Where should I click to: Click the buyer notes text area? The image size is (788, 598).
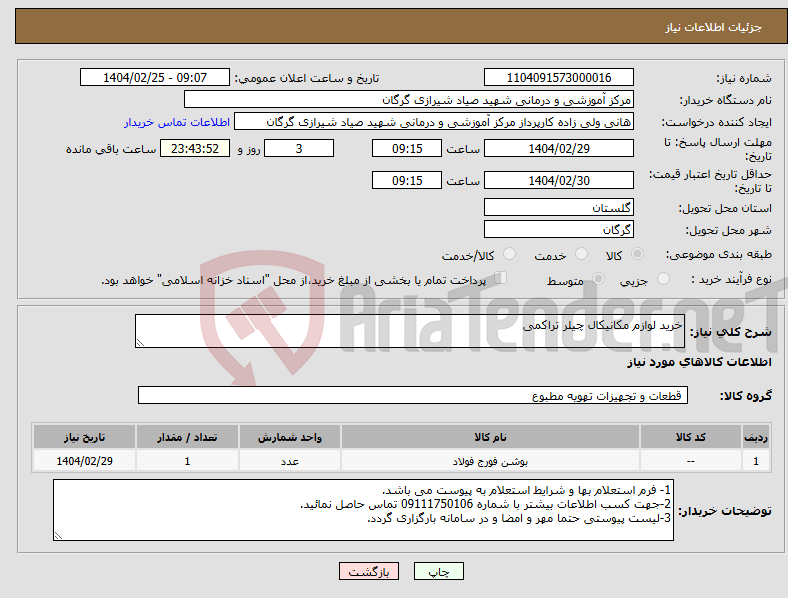(363, 510)
